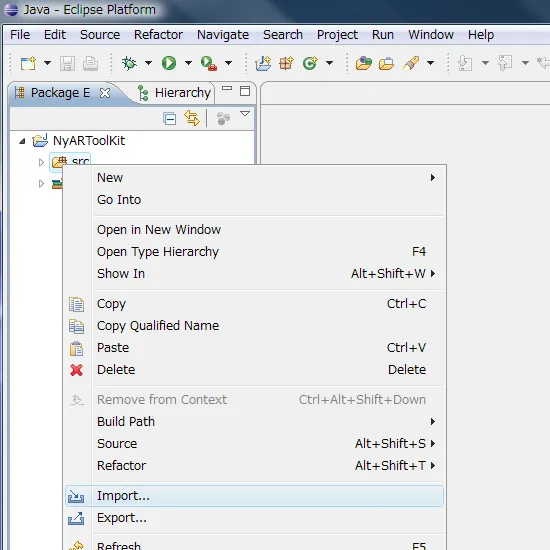Choose New in the context menu

tap(254, 178)
